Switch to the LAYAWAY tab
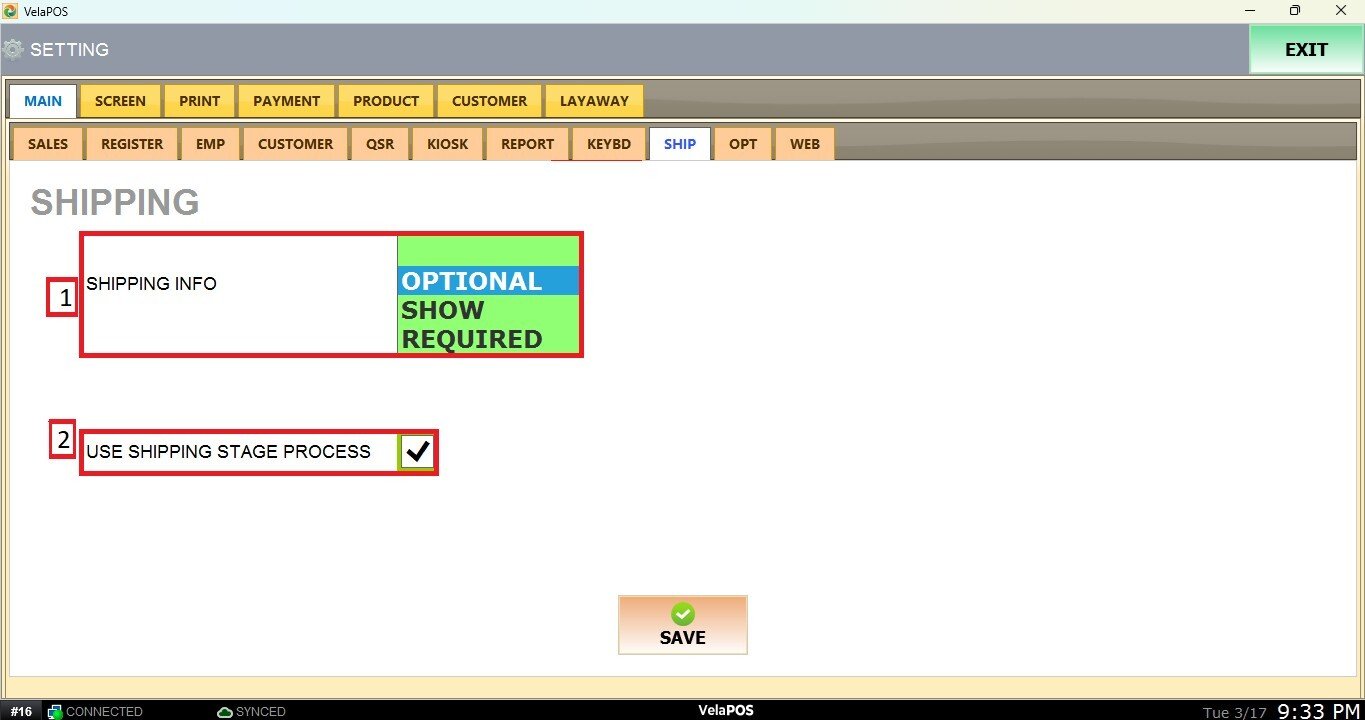Screen dimensions: 1365x720 point(594,101)
